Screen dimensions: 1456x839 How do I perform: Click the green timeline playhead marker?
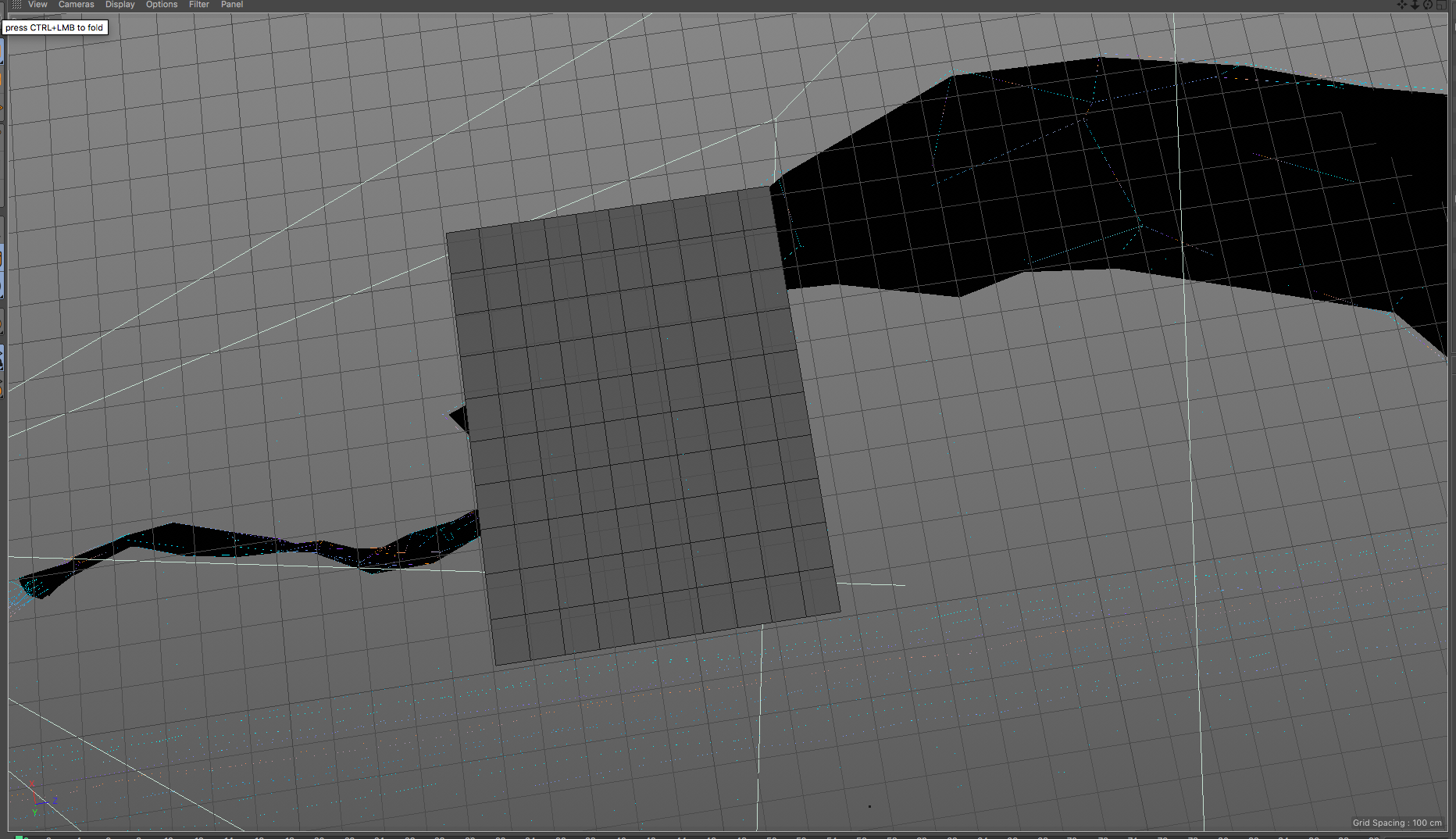20,837
